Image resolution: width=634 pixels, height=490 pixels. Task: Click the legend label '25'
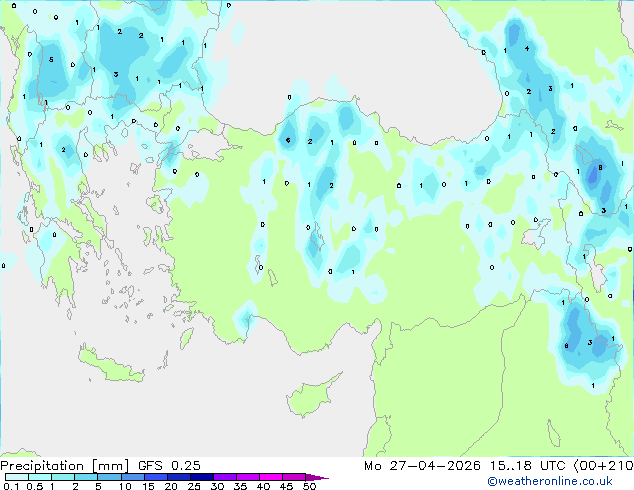[x=194, y=486]
